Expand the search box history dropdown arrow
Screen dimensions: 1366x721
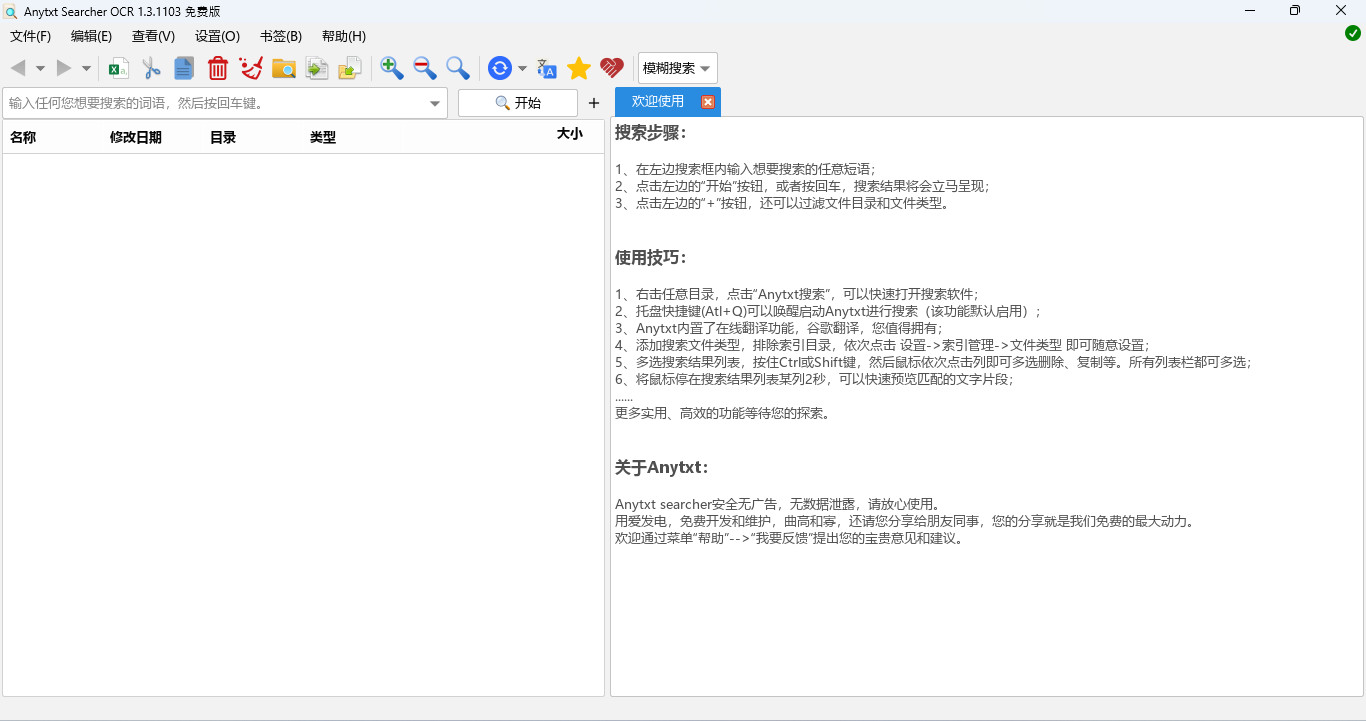click(435, 103)
